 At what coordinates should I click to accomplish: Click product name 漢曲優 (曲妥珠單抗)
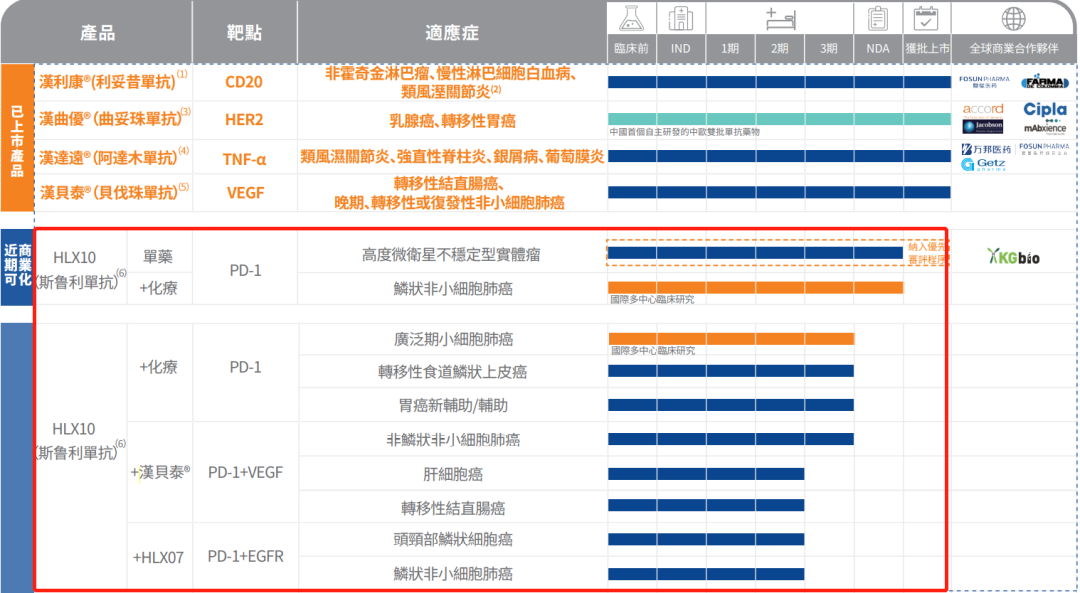tap(114, 118)
